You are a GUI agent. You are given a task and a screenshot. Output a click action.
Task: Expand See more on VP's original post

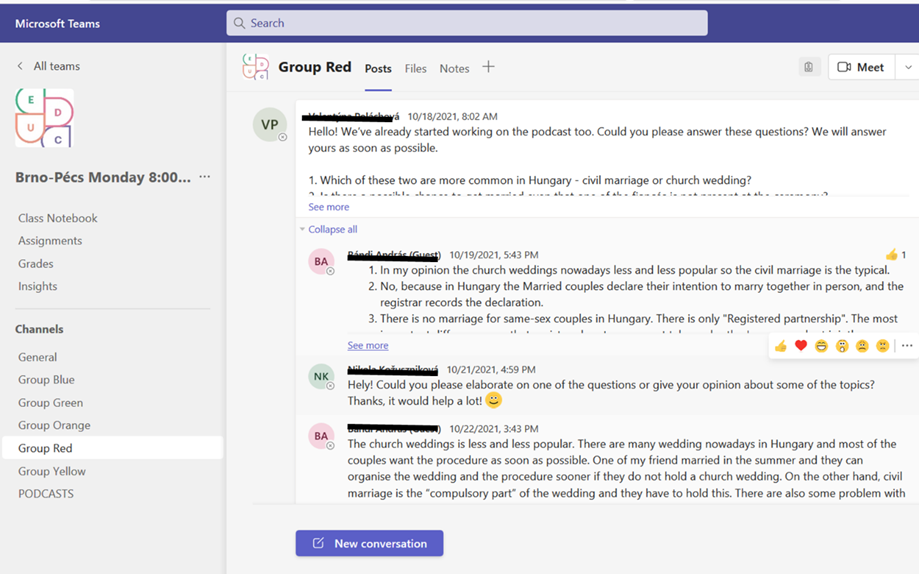(x=328, y=207)
